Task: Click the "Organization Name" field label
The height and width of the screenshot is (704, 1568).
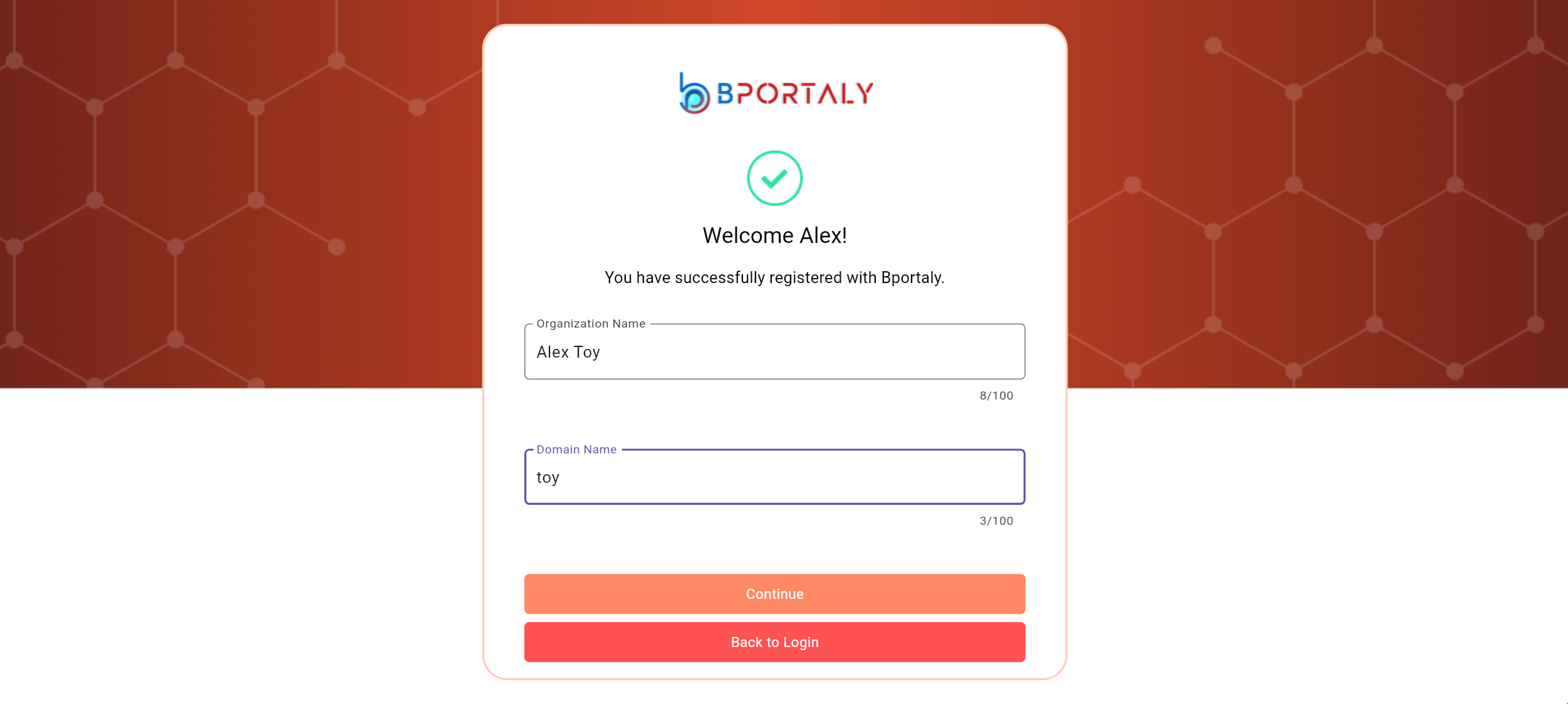Action: pos(590,324)
